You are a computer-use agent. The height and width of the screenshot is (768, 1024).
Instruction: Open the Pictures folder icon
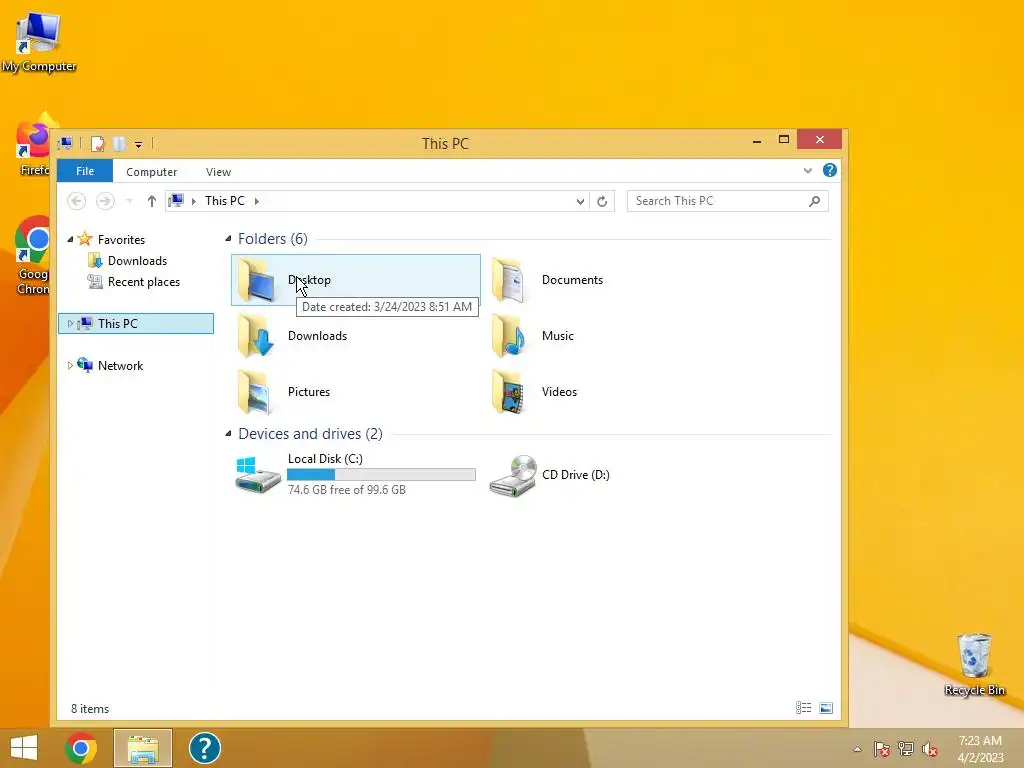255,392
